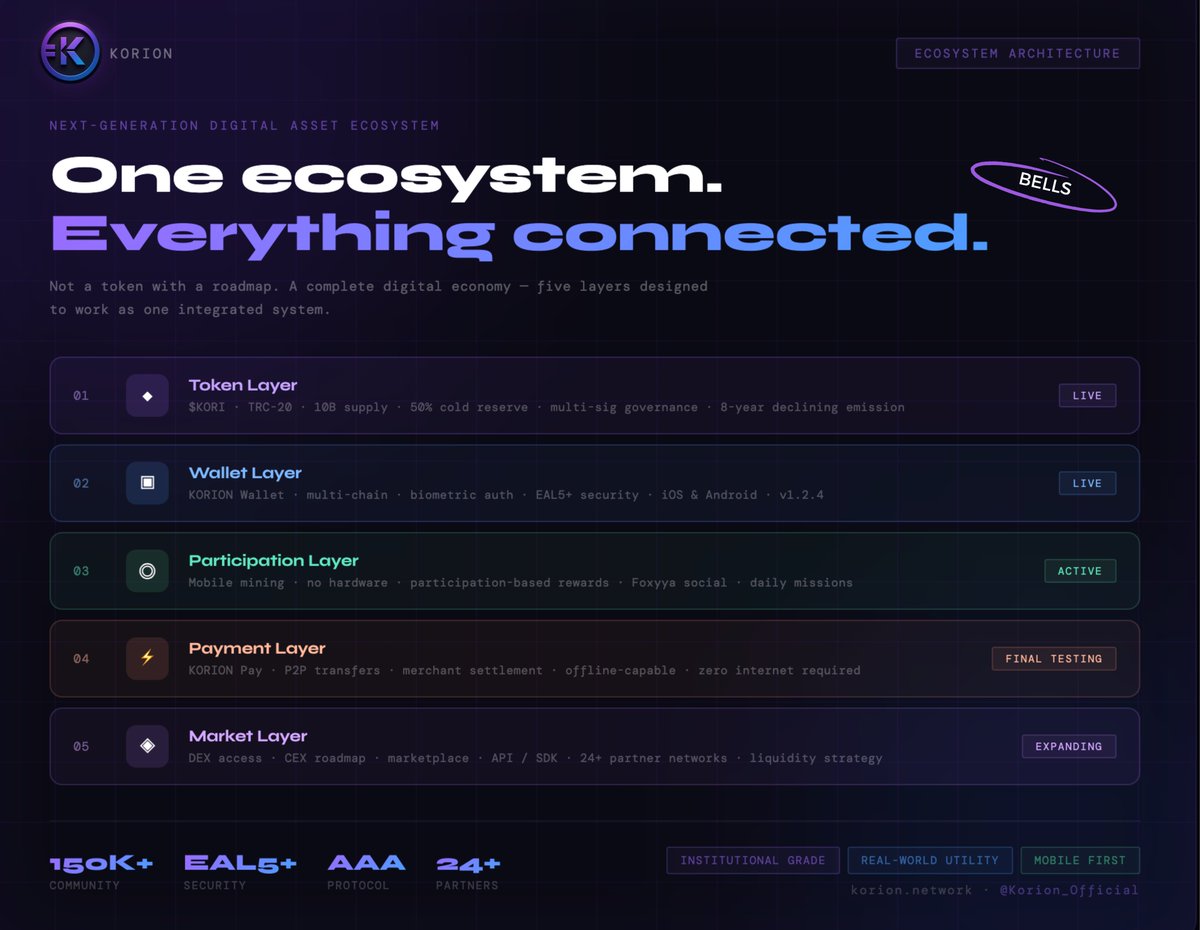Click the Mobile mining description line
This screenshot has width=1200, height=930.
[x=520, y=582]
